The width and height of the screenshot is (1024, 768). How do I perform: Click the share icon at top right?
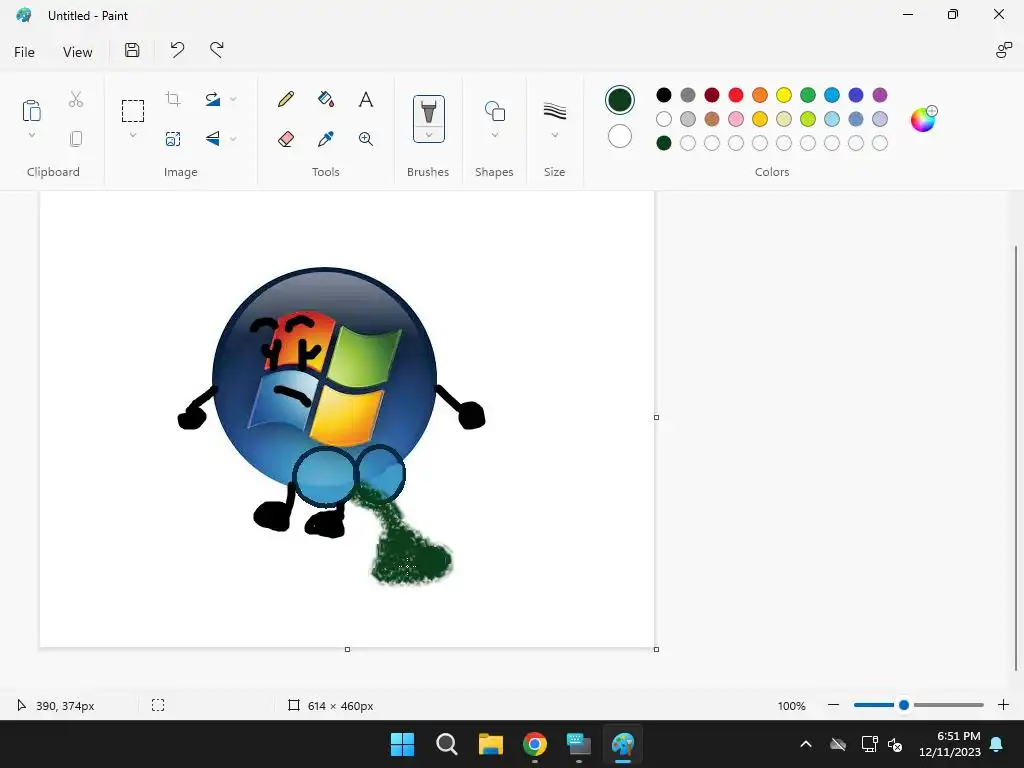[x=1004, y=50]
